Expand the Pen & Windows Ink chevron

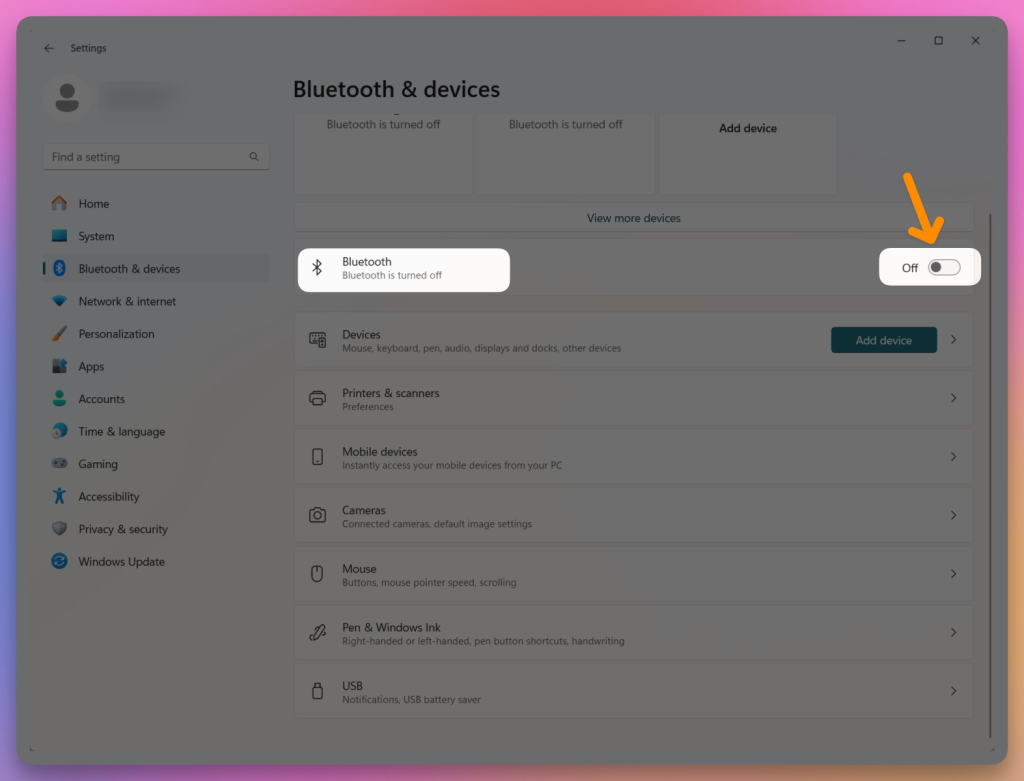(x=953, y=633)
